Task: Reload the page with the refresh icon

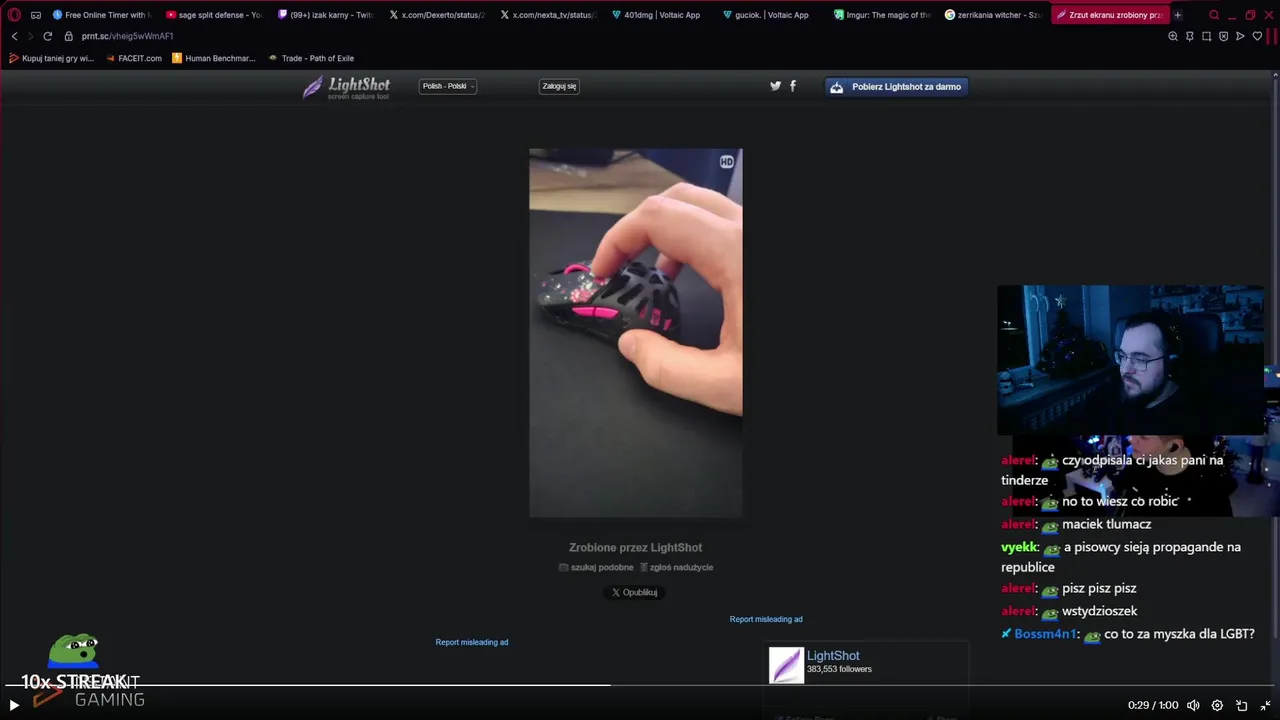Action: click(47, 36)
